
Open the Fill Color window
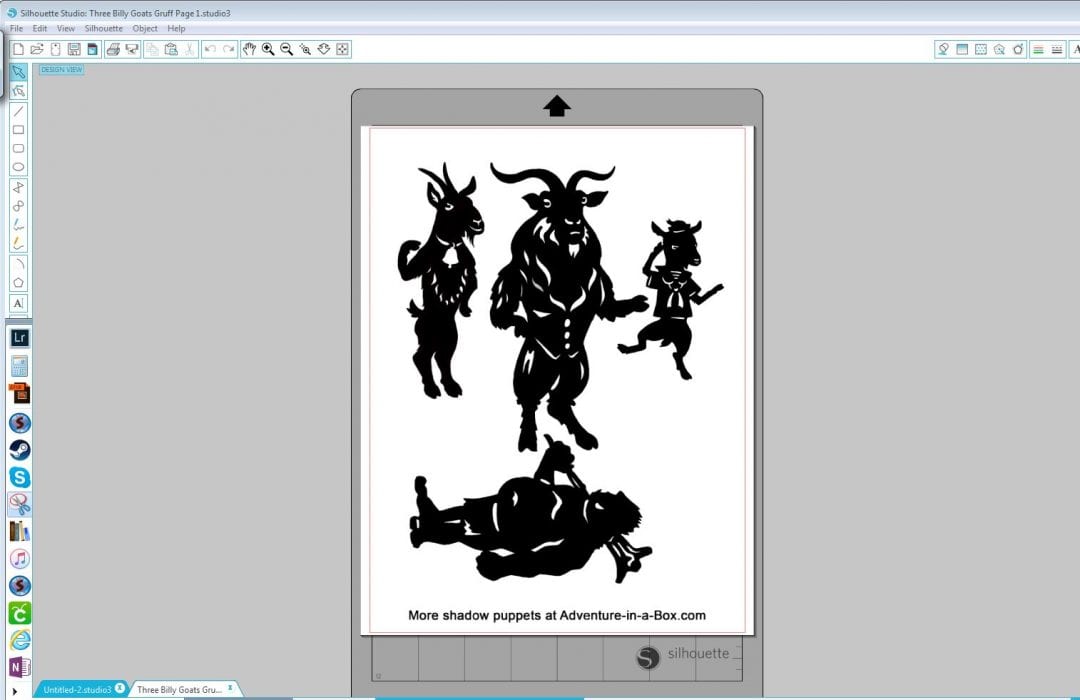tap(944, 49)
